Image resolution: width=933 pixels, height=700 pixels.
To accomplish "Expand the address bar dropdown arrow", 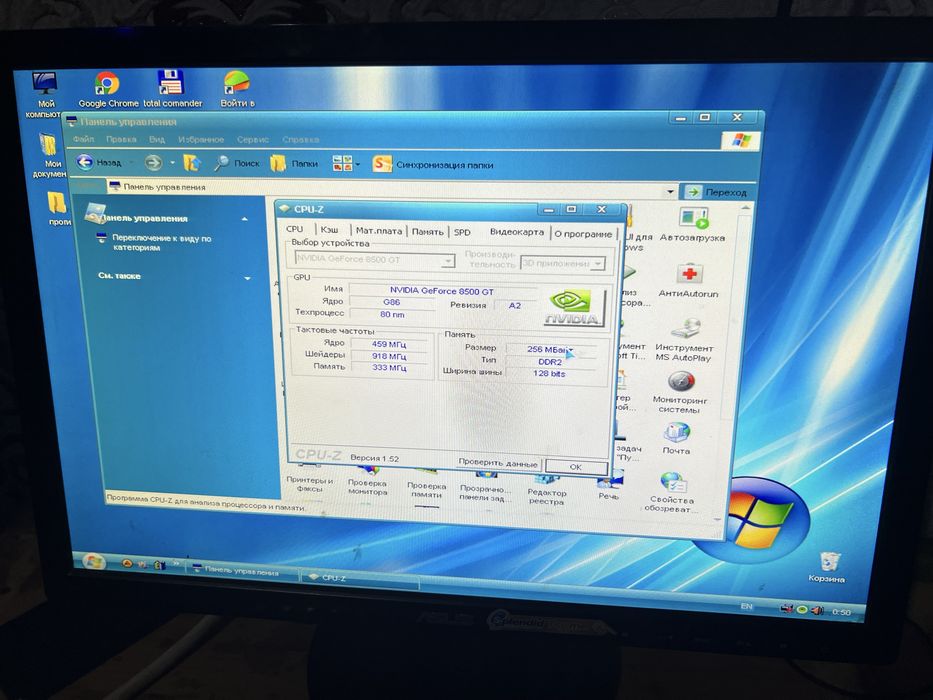I will coord(670,192).
